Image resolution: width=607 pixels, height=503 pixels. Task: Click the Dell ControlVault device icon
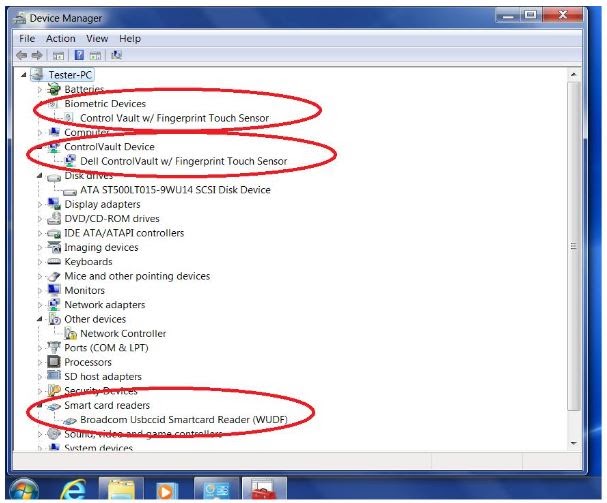coord(70,160)
